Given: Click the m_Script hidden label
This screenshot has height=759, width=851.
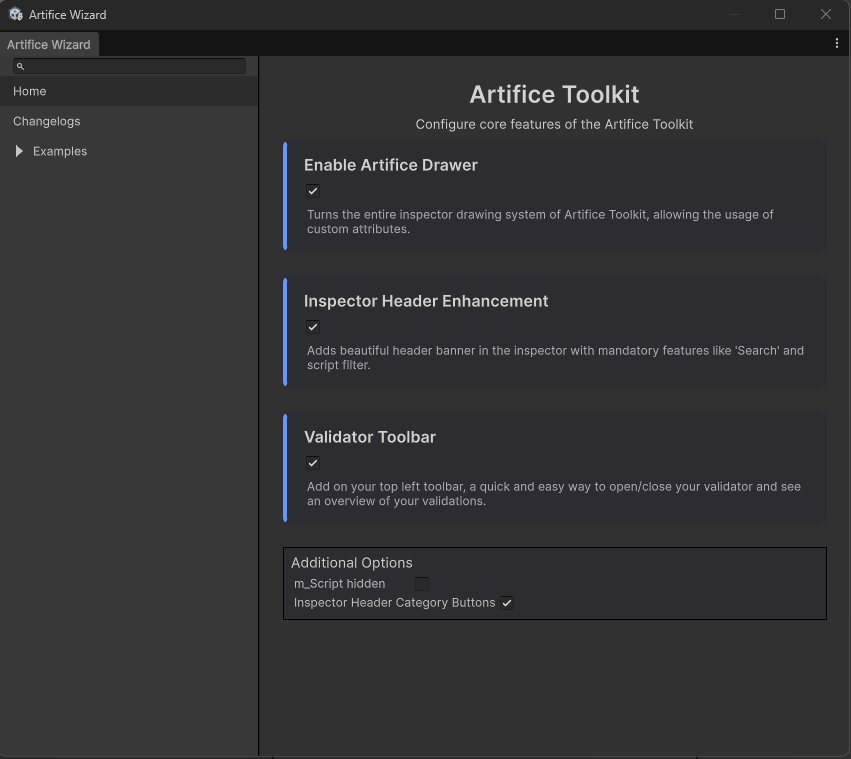Looking at the screenshot, I should click(340, 584).
